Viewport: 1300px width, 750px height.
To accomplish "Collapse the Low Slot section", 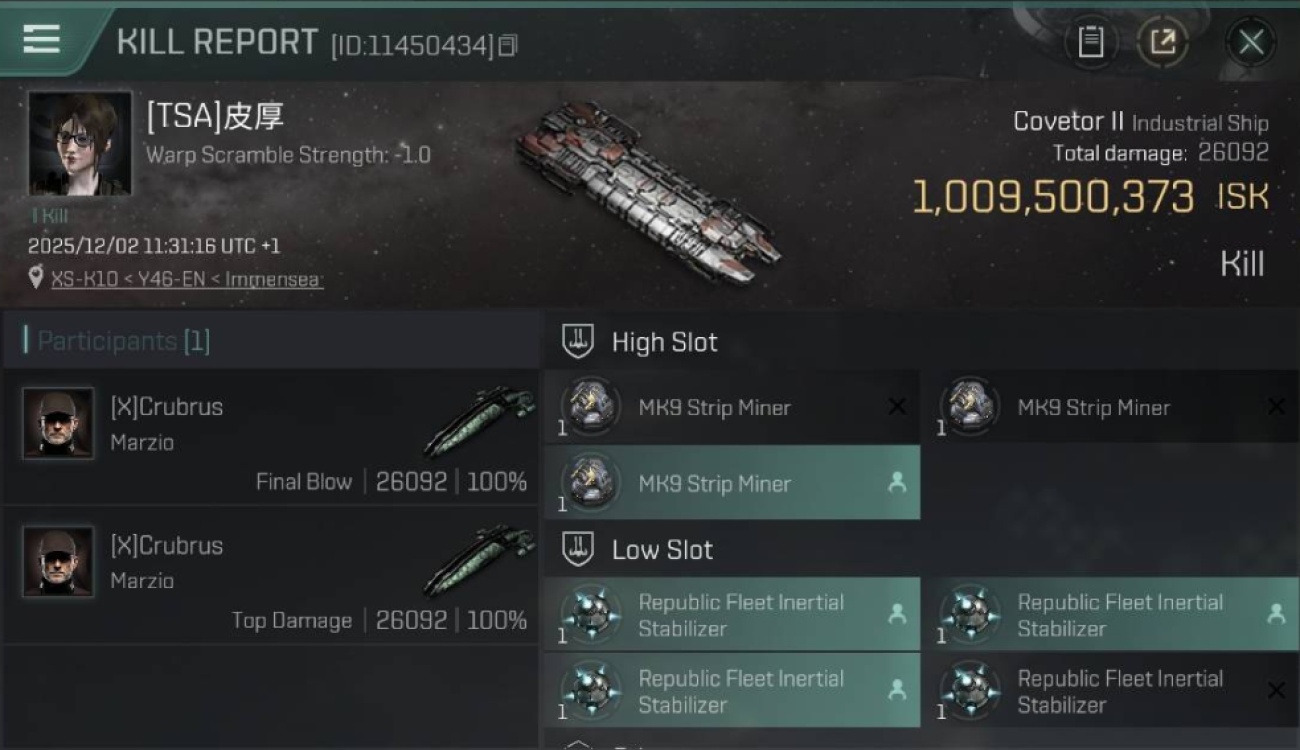I will click(x=578, y=549).
